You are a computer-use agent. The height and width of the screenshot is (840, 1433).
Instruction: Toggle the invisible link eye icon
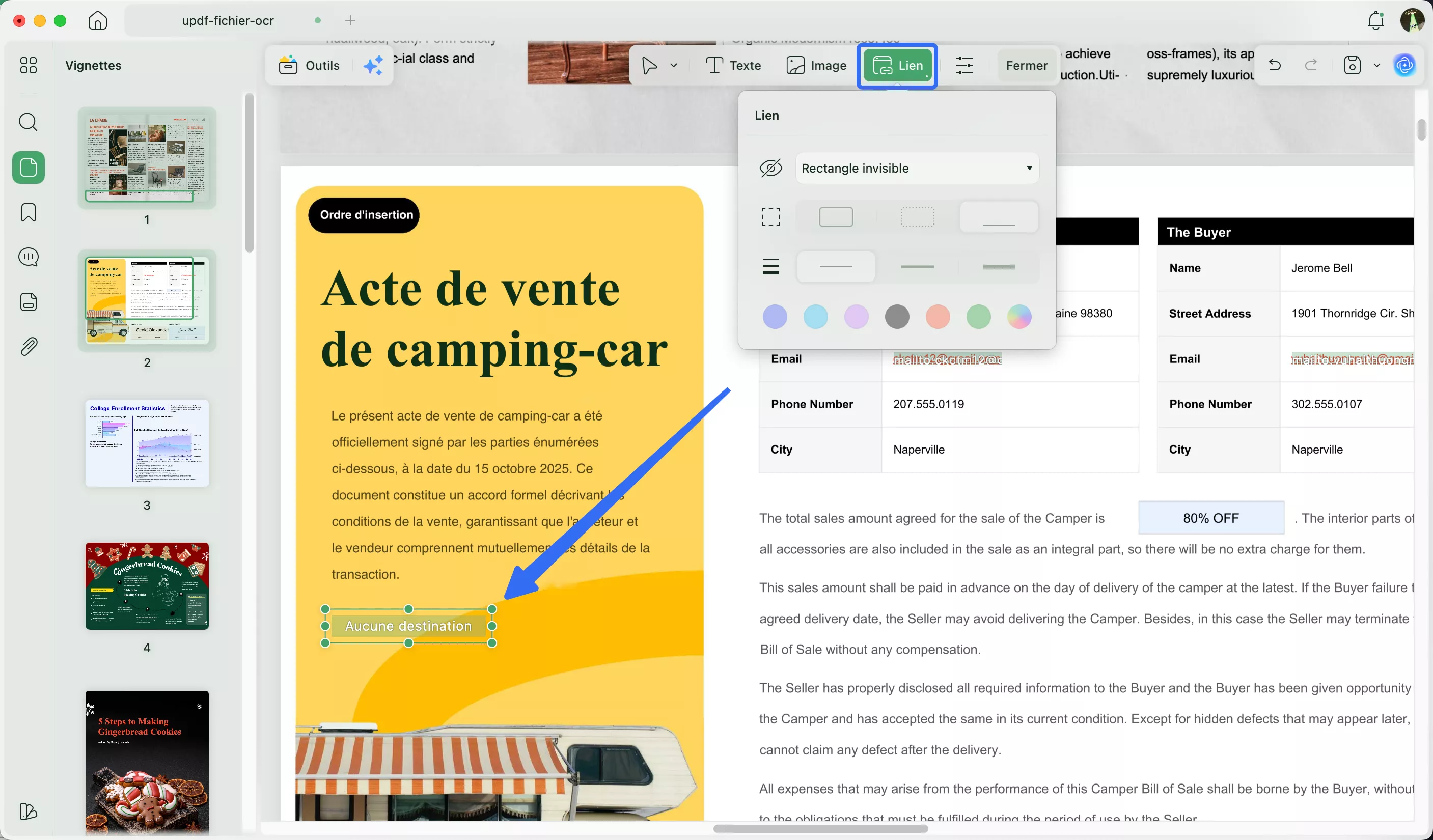770,167
